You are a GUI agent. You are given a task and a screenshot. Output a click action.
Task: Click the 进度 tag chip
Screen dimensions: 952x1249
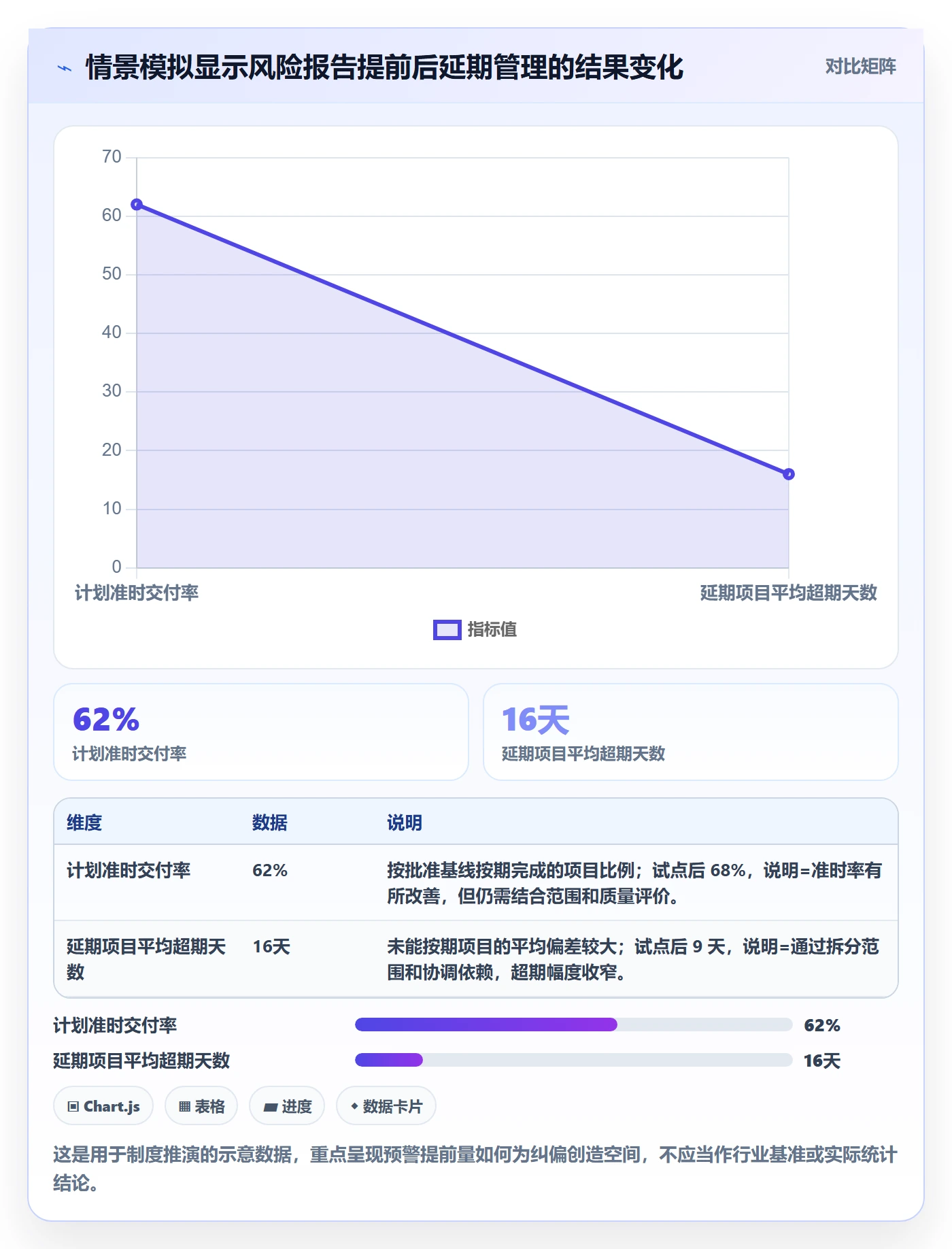287,1106
